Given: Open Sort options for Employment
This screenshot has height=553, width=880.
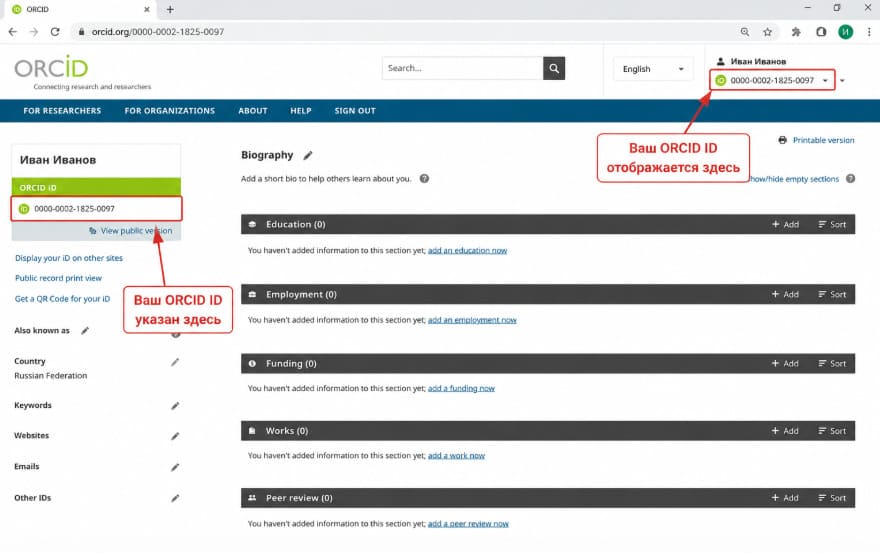Looking at the screenshot, I should 832,294.
